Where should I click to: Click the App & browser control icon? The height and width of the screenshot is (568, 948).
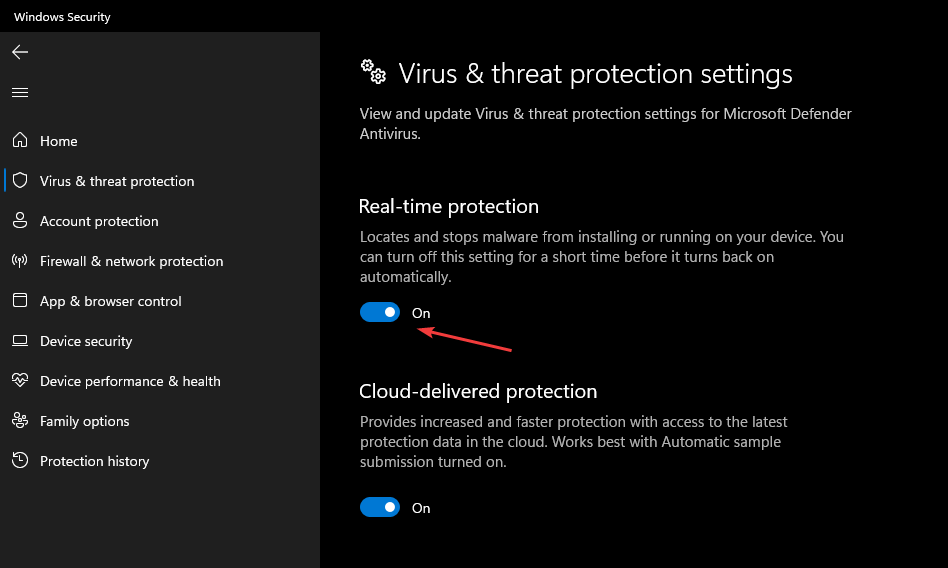click(20, 301)
